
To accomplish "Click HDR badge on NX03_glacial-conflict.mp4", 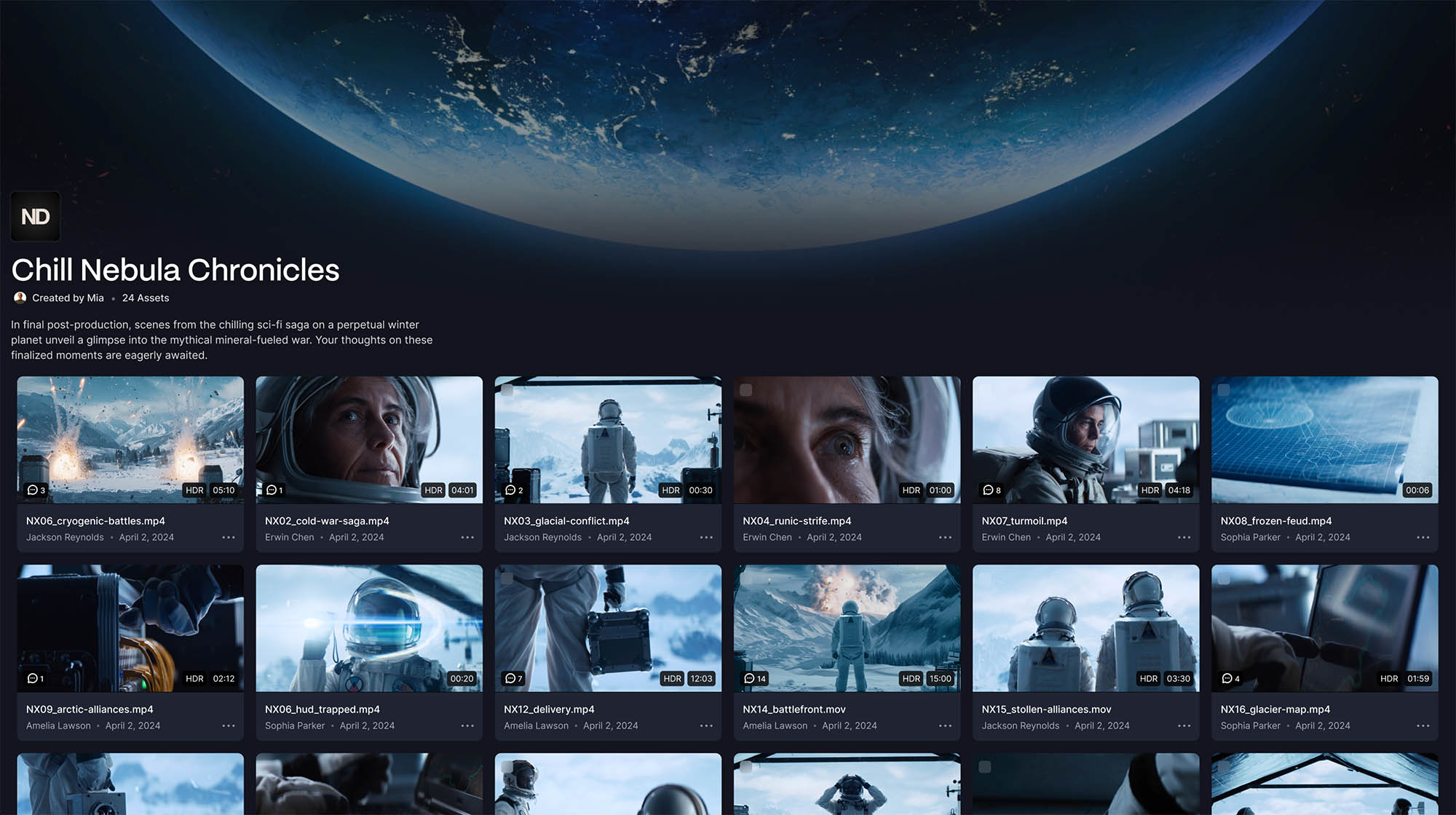I will point(670,490).
